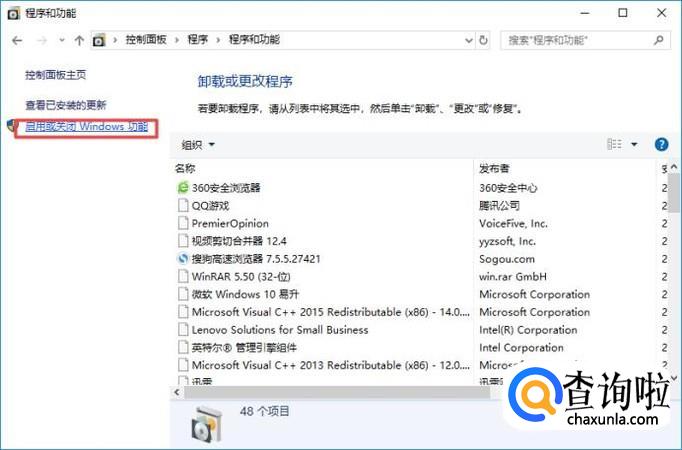The image size is (682, 450).
Task: Select 微软 Windows 10 易升 entry
Action: click(245, 294)
